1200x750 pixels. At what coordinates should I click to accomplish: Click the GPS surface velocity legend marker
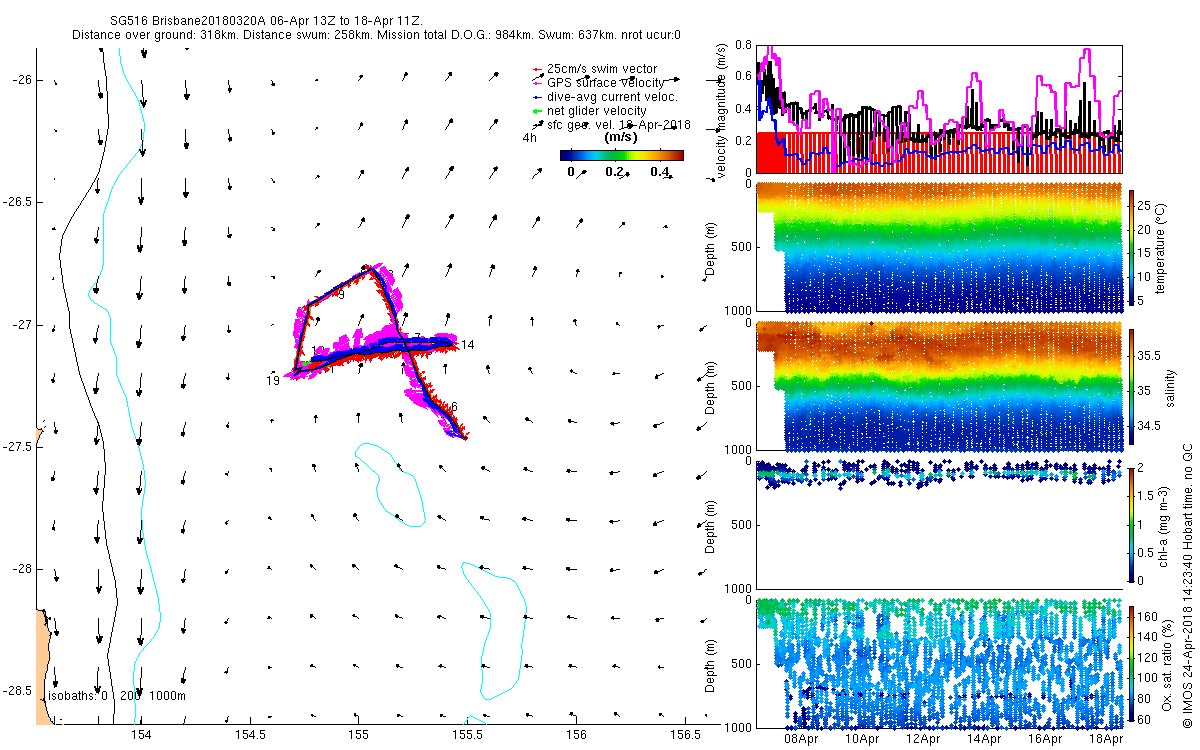tap(538, 83)
